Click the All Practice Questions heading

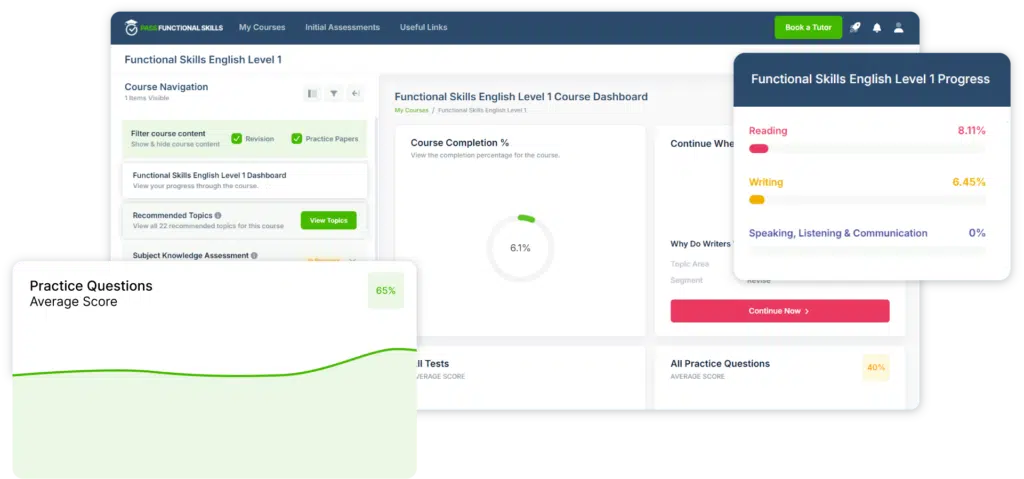coord(720,364)
